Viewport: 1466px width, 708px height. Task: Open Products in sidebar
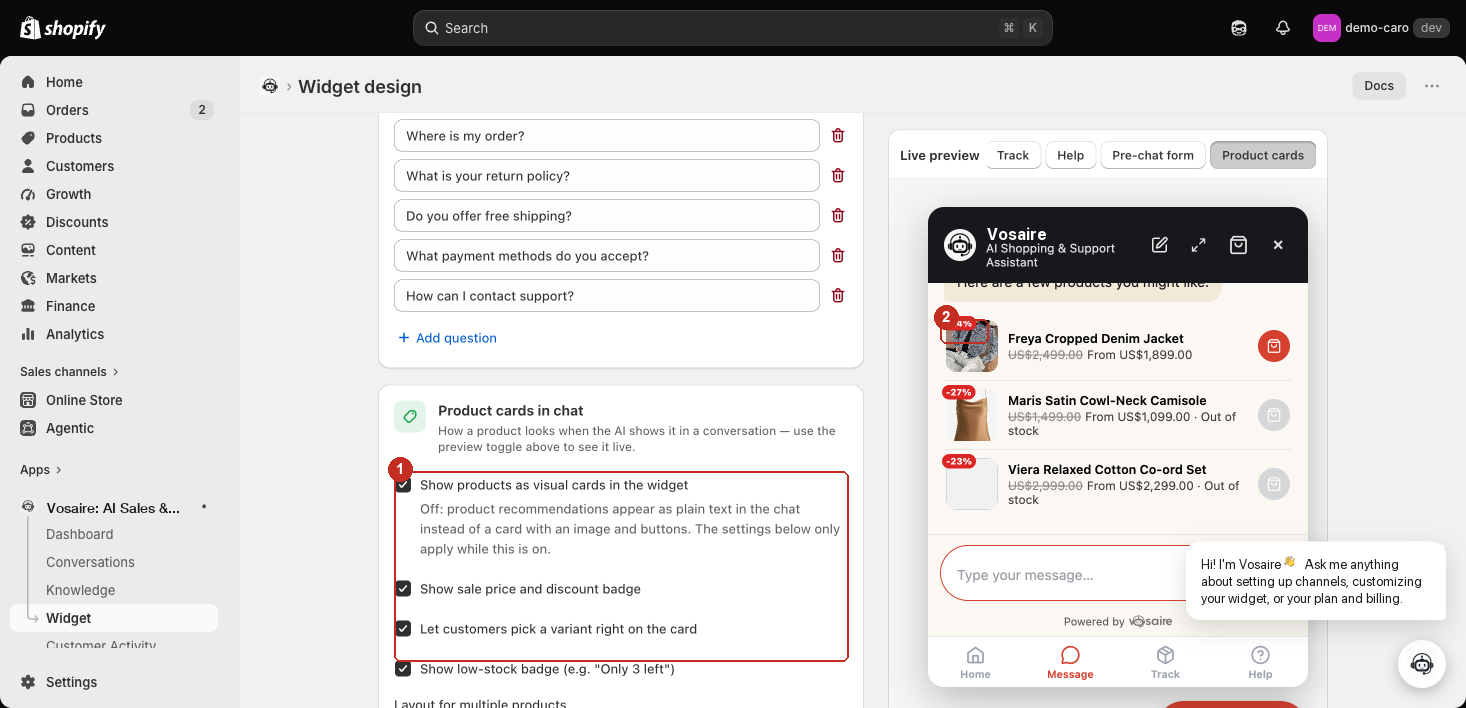tap(74, 138)
